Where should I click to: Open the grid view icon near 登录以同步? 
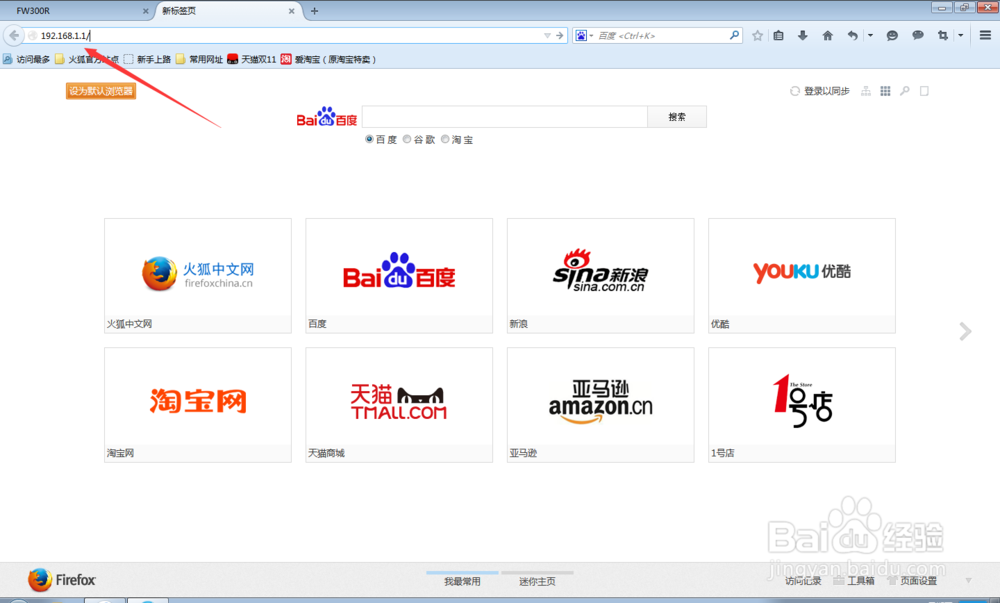(x=885, y=90)
